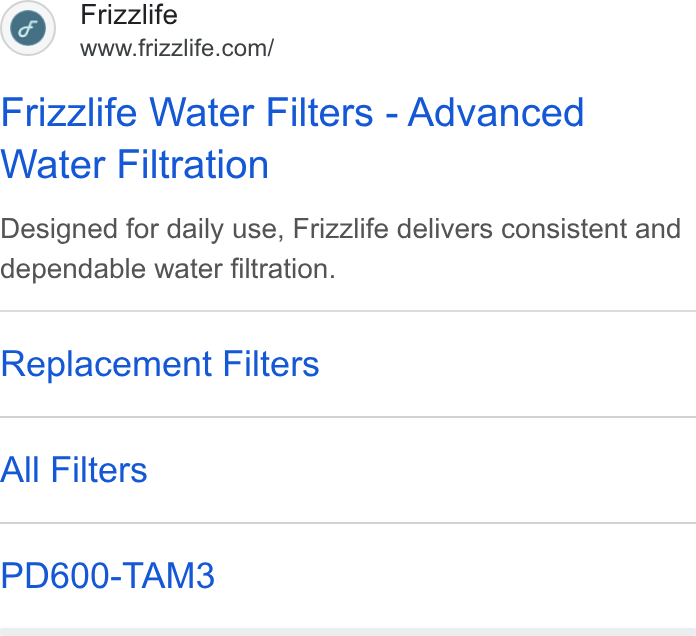The width and height of the screenshot is (696, 636).
Task: Open the 'Frizzlife Water Filters - Advanced Water Filtration' result
Action: point(292,138)
